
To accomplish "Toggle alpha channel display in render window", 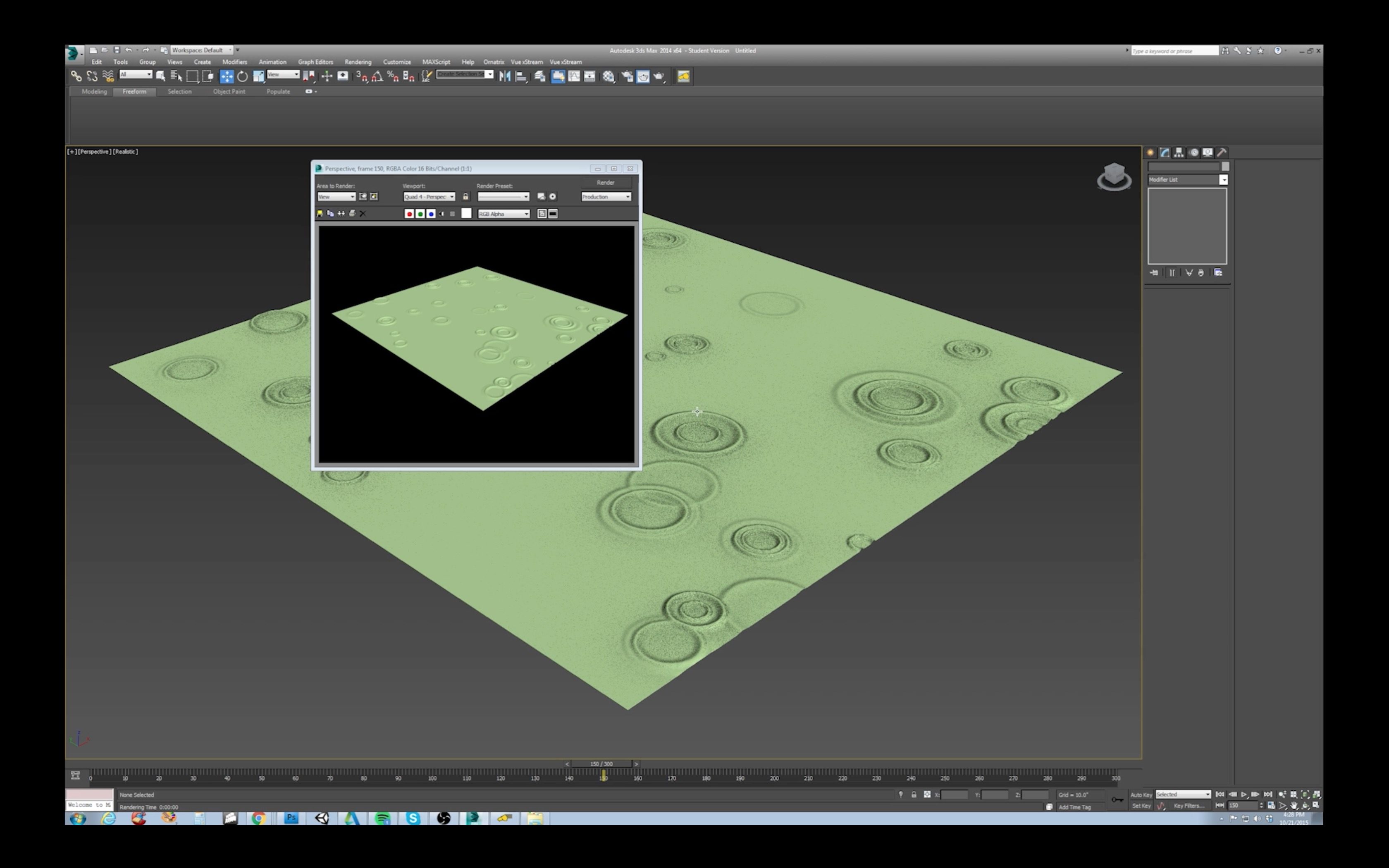I will [442, 214].
